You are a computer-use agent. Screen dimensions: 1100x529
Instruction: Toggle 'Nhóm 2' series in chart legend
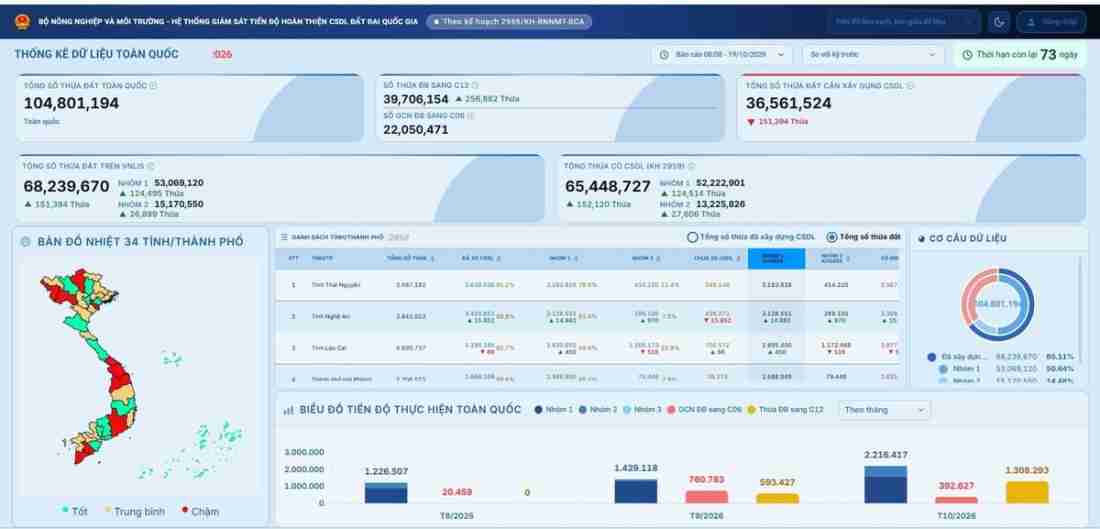pos(598,410)
